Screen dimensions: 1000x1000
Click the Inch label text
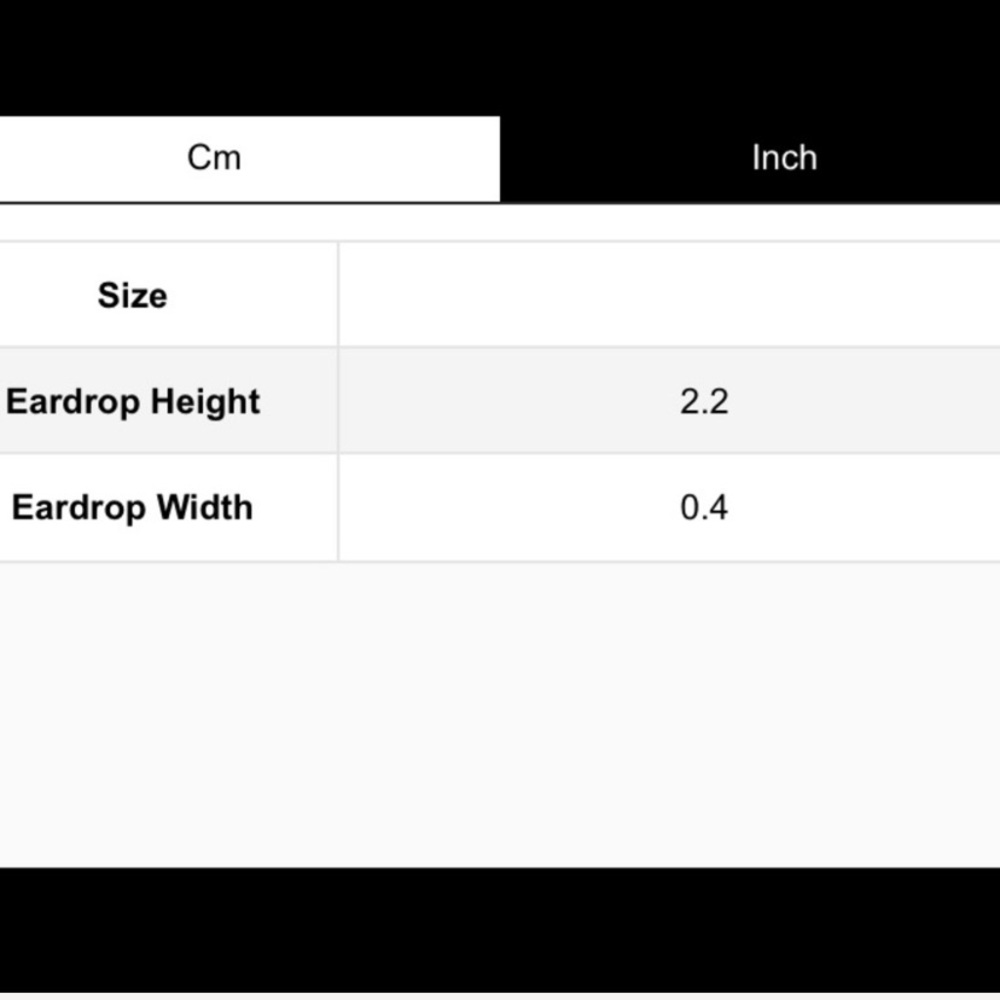point(784,158)
